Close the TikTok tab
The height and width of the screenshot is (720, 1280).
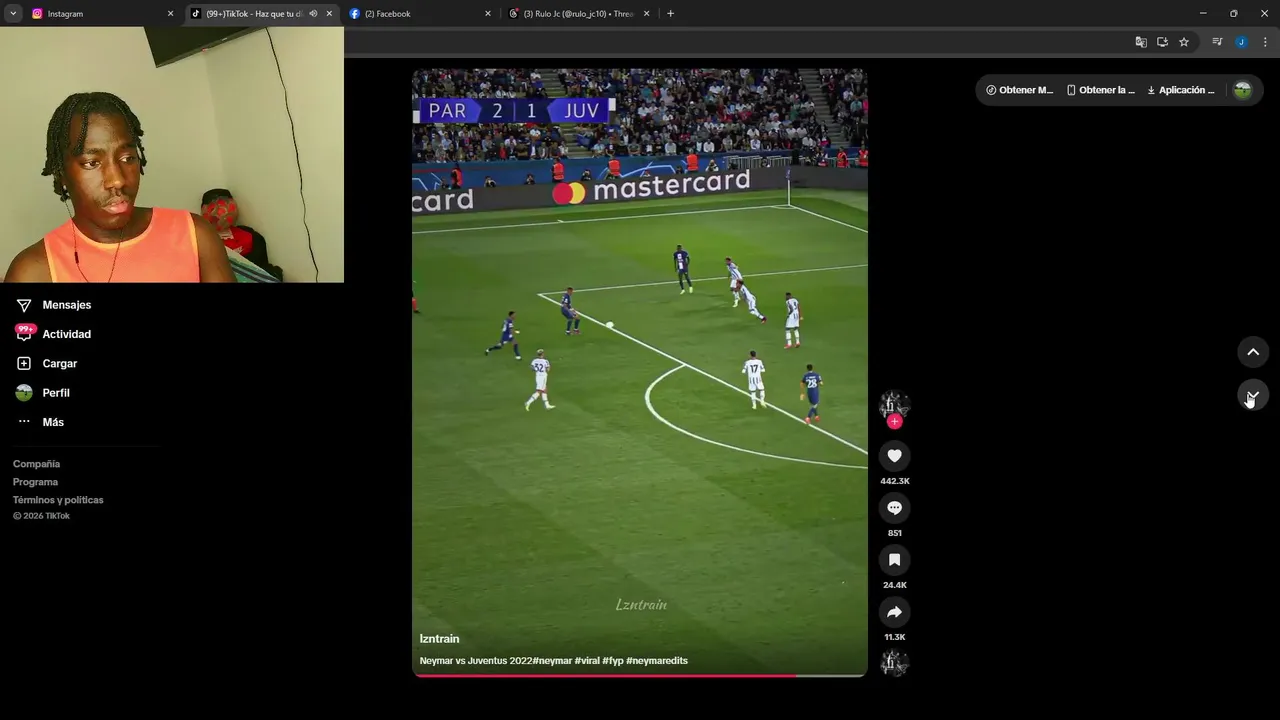329,14
